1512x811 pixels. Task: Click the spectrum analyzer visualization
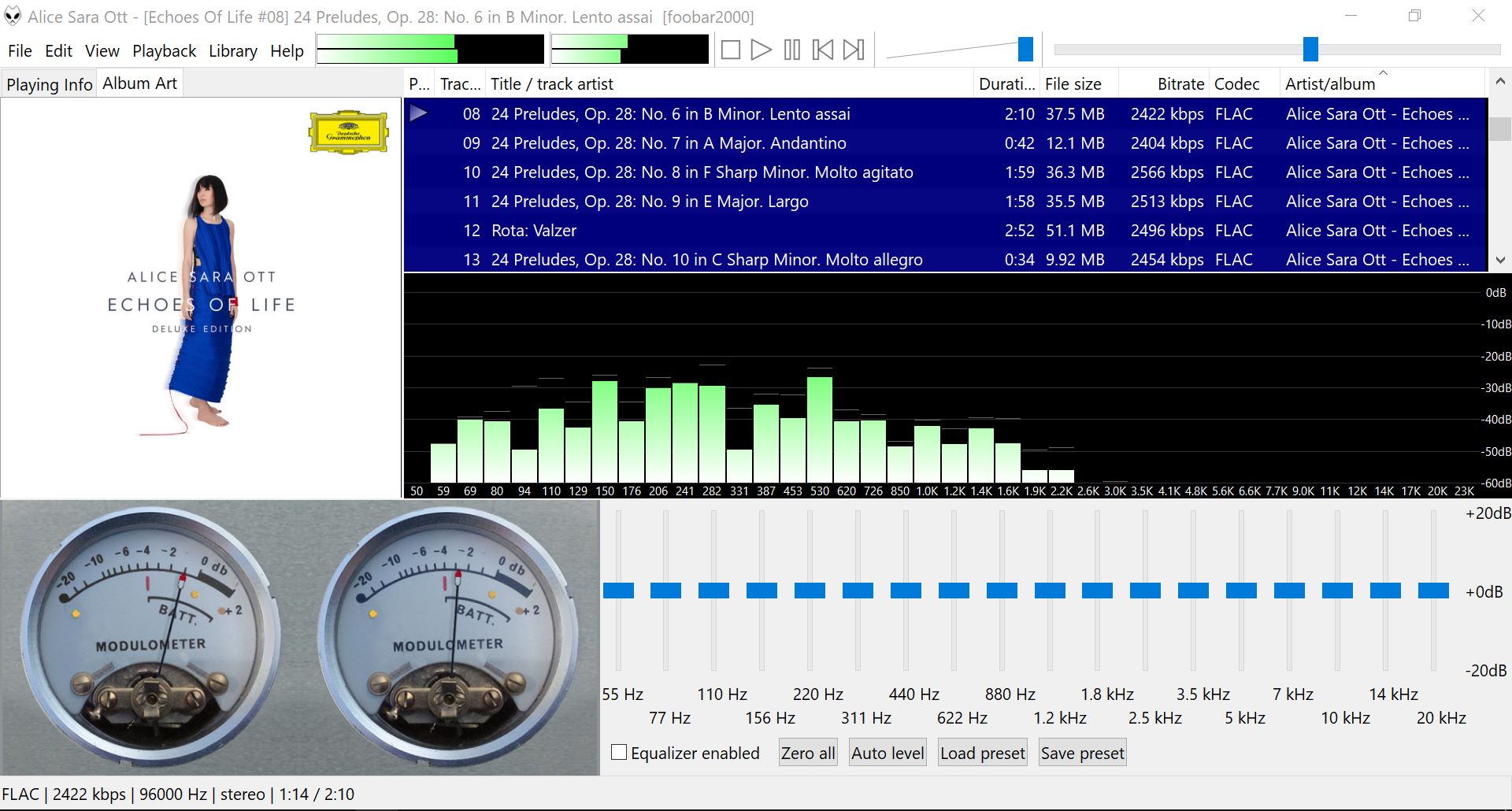point(957,386)
